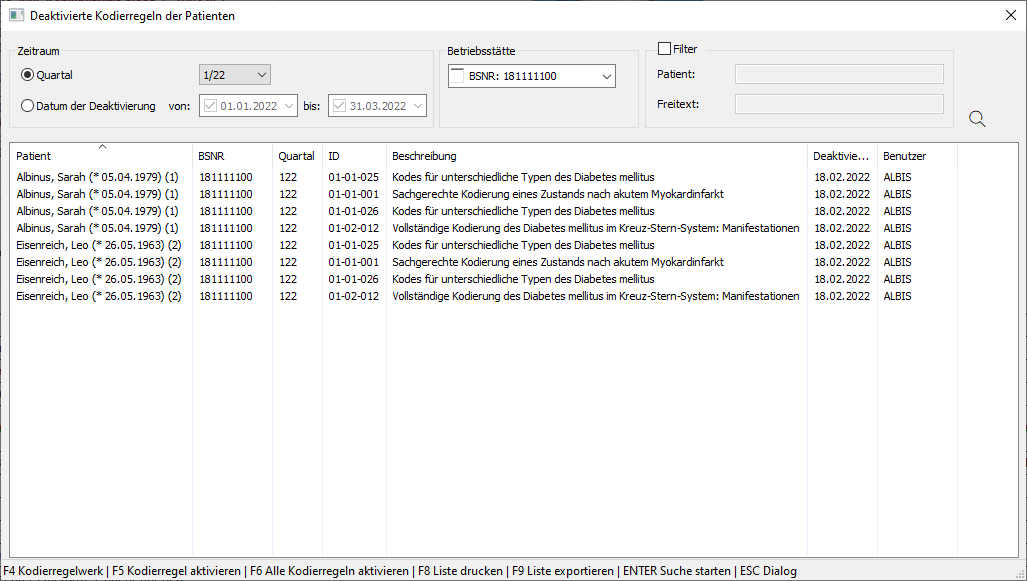The width and height of the screenshot is (1027, 581).
Task: Click Myokardinfarkt description in Albinus row
Action: (558, 194)
